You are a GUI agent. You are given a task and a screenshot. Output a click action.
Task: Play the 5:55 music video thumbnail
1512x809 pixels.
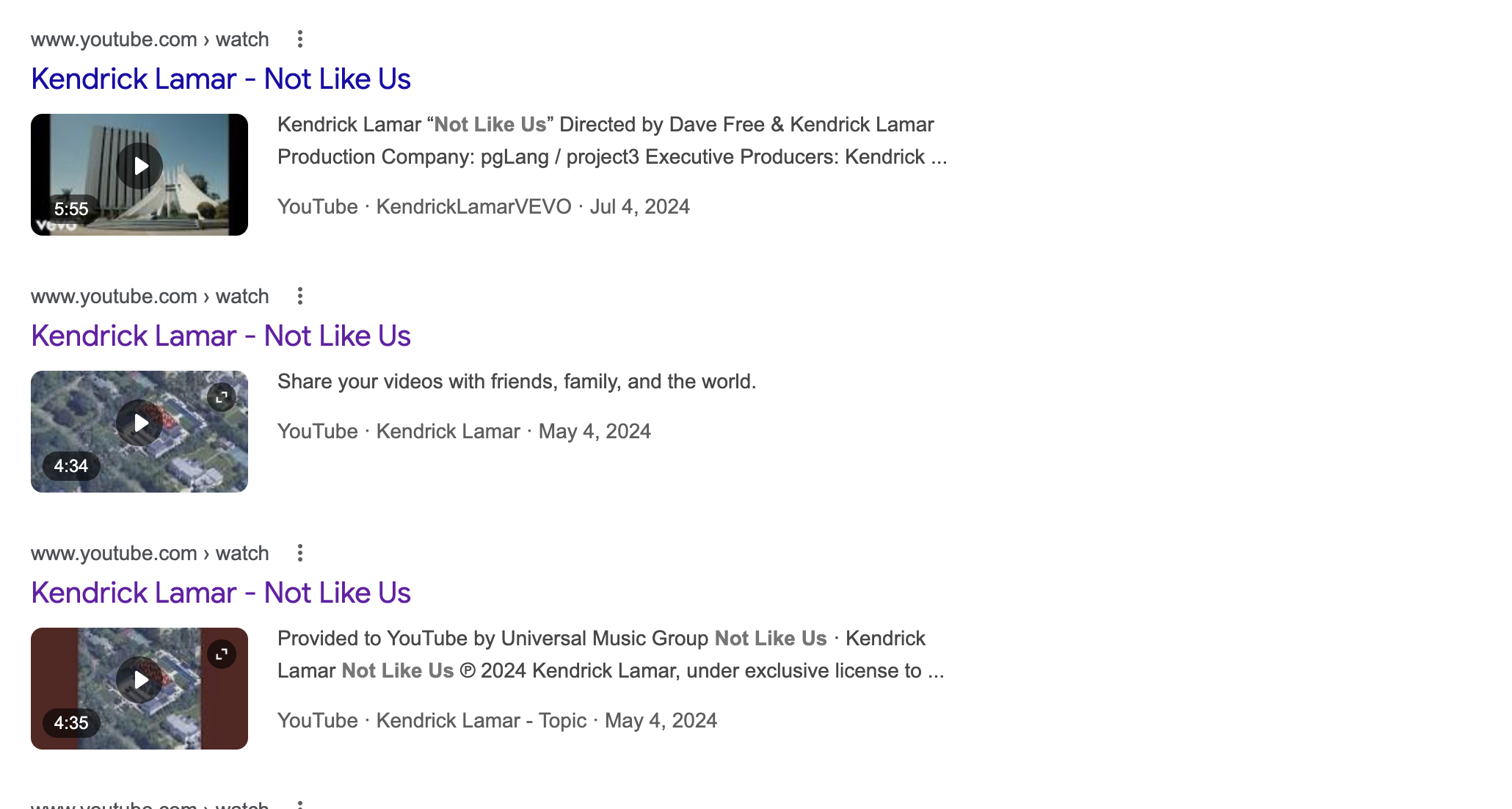139,167
